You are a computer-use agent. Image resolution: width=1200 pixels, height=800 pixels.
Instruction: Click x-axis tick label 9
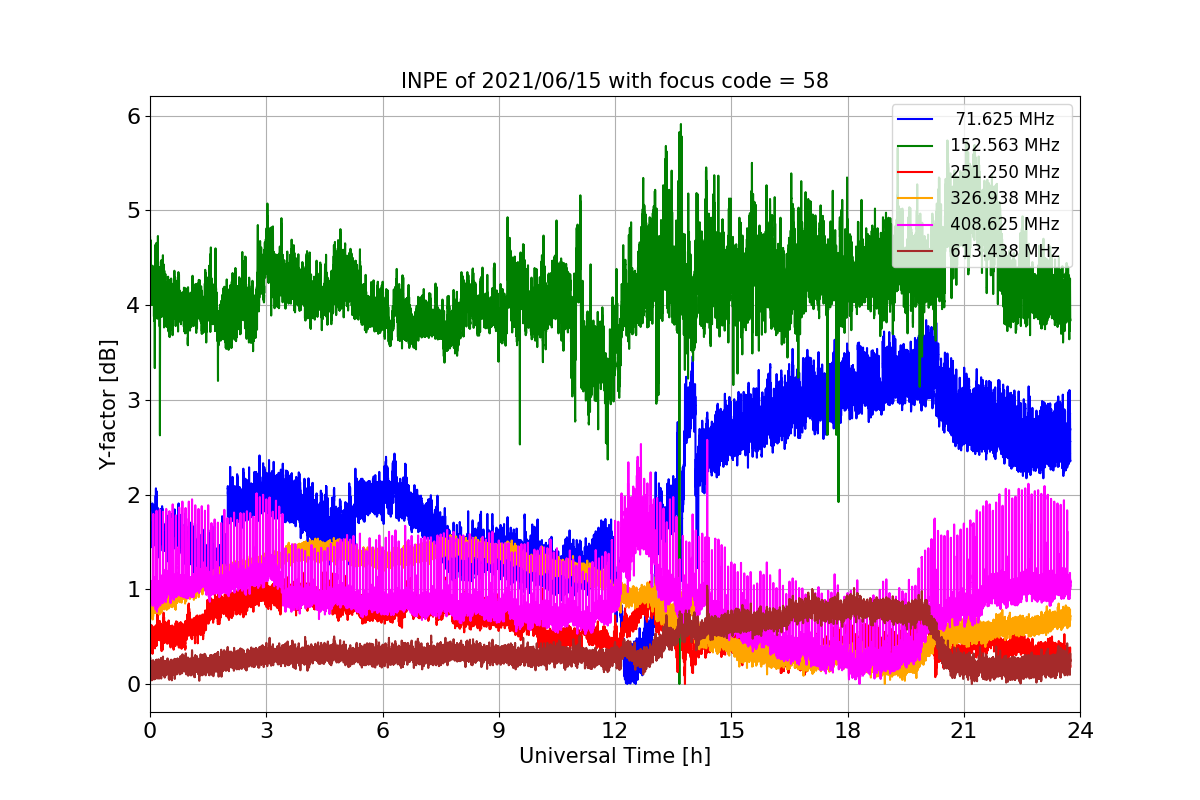tap(499, 731)
